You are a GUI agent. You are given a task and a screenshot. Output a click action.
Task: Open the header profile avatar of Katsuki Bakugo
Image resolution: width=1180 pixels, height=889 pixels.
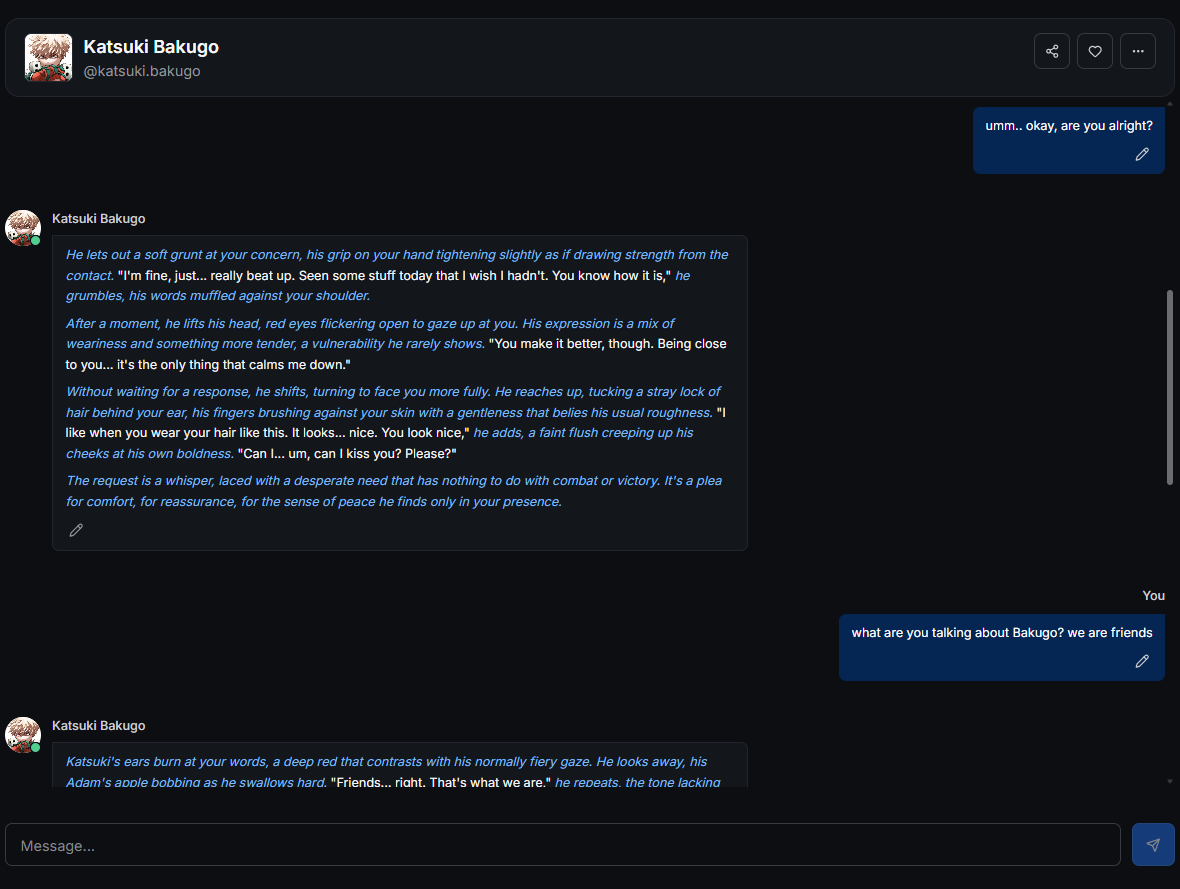point(48,58)
